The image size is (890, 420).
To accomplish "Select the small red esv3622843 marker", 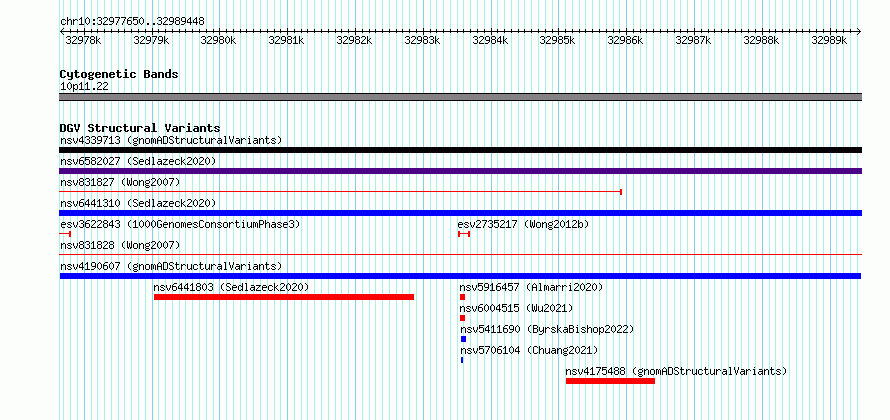I will (65, 234).
